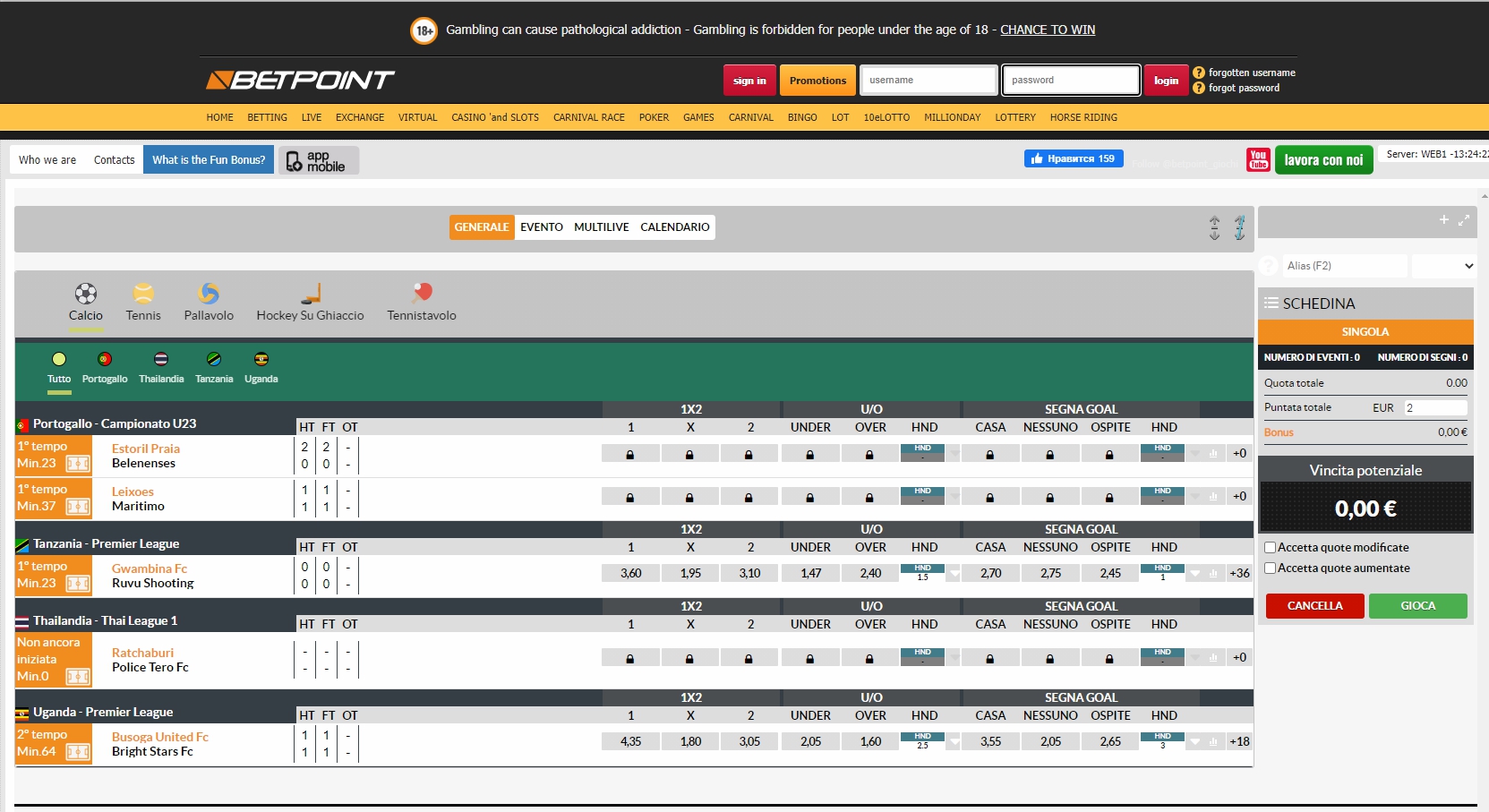
Task: Click the red CANCELLA button
Action: pos(1315,606)
